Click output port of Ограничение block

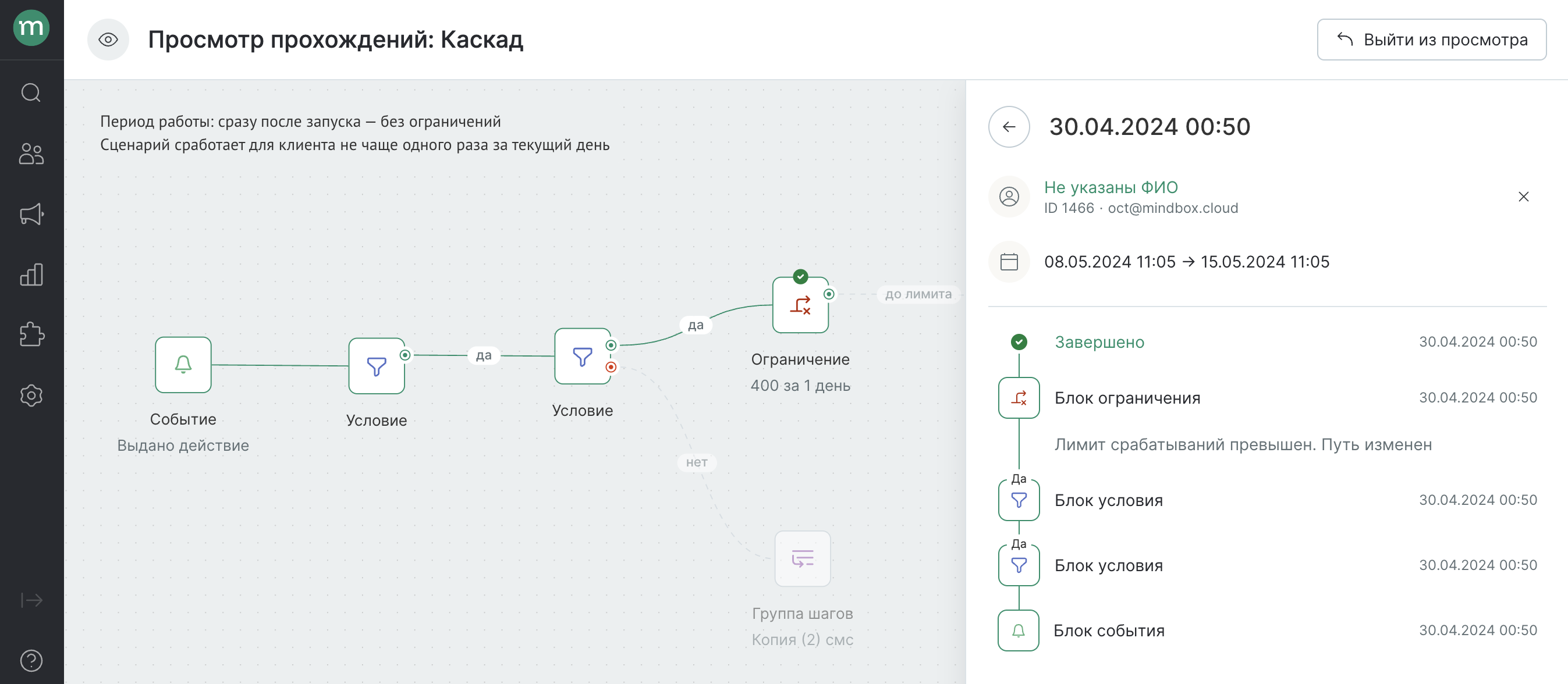(828, 294)
